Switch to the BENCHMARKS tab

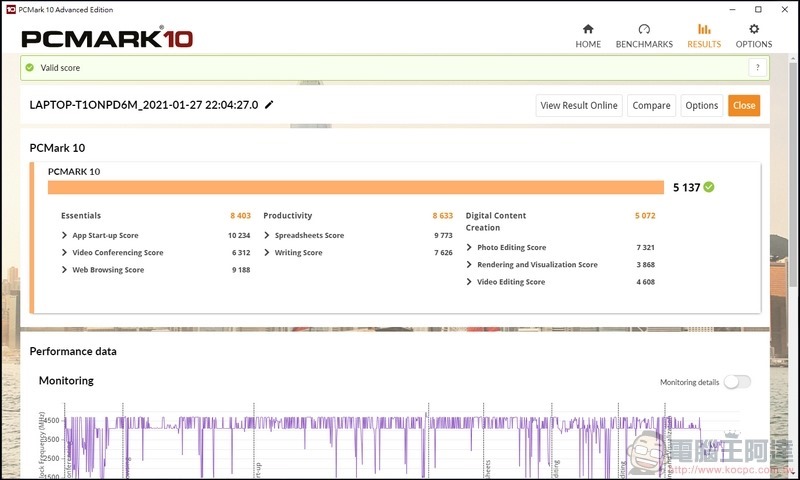click(x=644, y=36)
